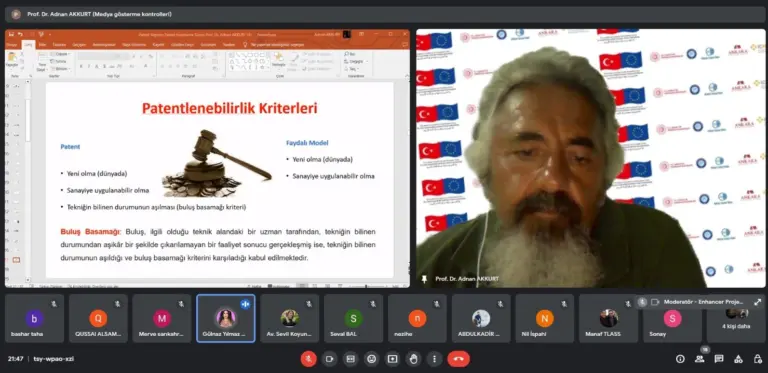Open the Bölüm section dropdown
Screen dimensions: 768x373
pyautogui.click(x=61, y=69)
